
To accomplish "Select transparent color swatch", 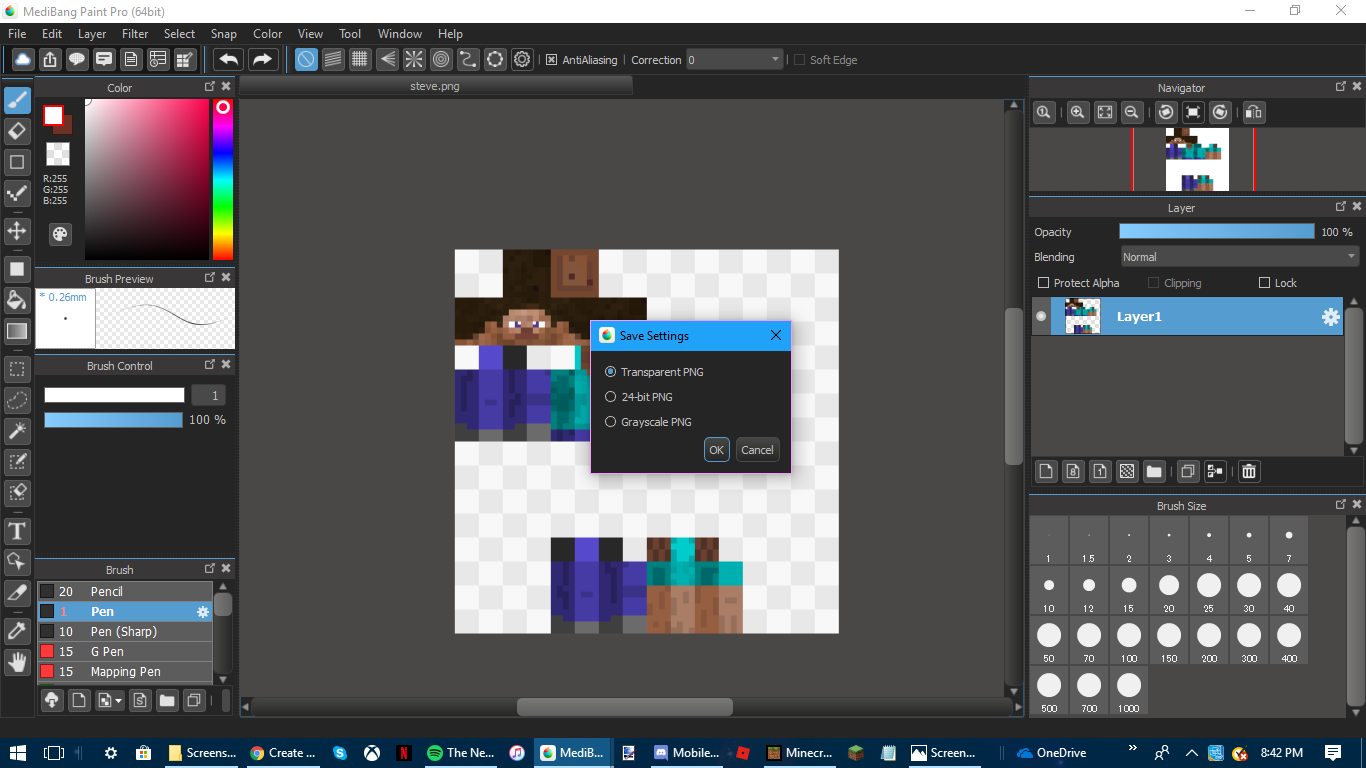I will 58,154.
